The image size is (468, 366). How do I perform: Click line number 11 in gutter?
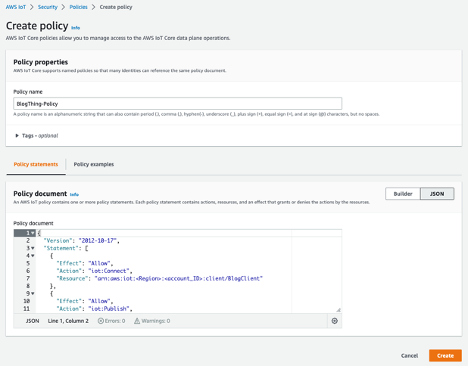point(27,309)
